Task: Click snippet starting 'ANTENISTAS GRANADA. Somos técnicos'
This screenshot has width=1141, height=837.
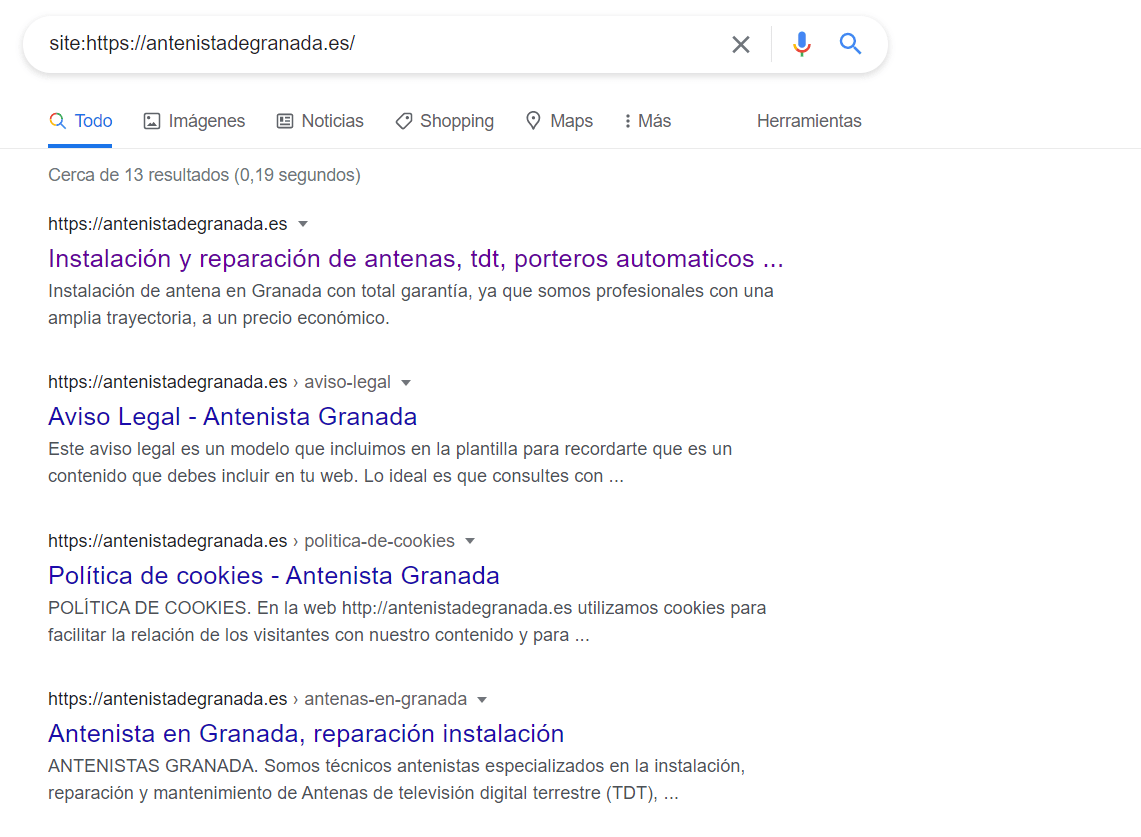Action: tap(397, 780)
